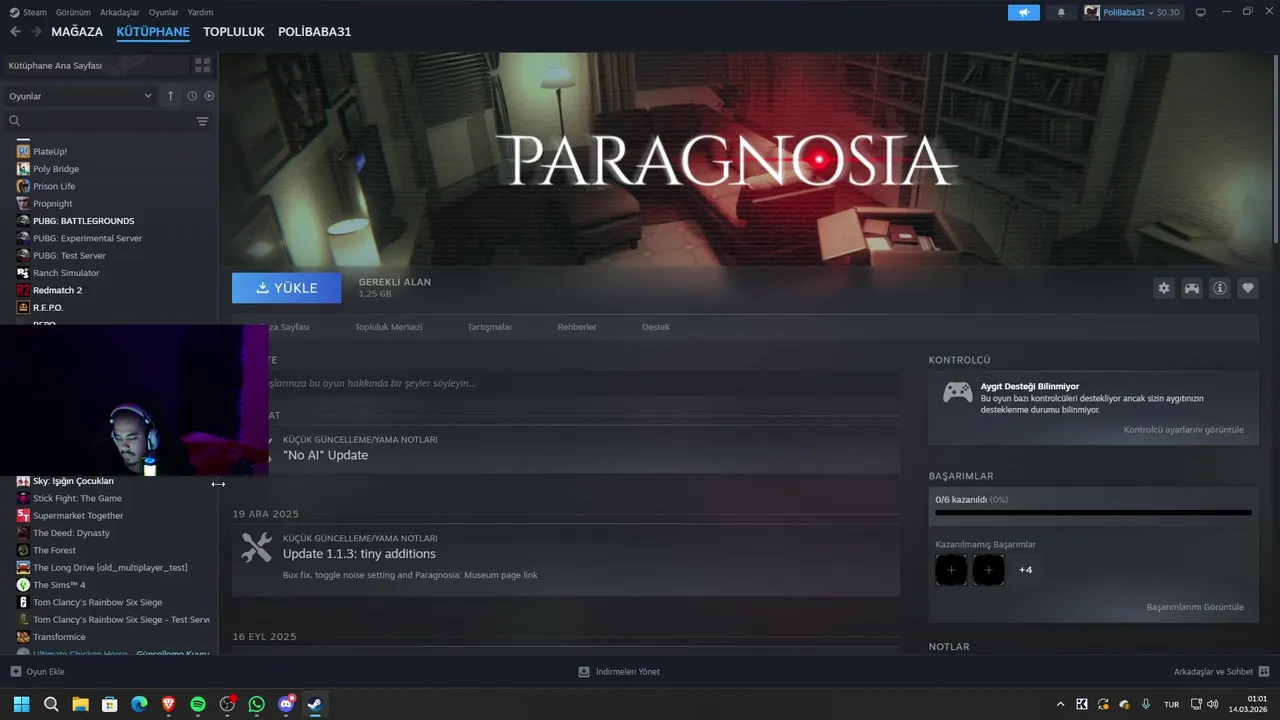Click the library search field
This screenshot has width=1280, height=720.
100,121
